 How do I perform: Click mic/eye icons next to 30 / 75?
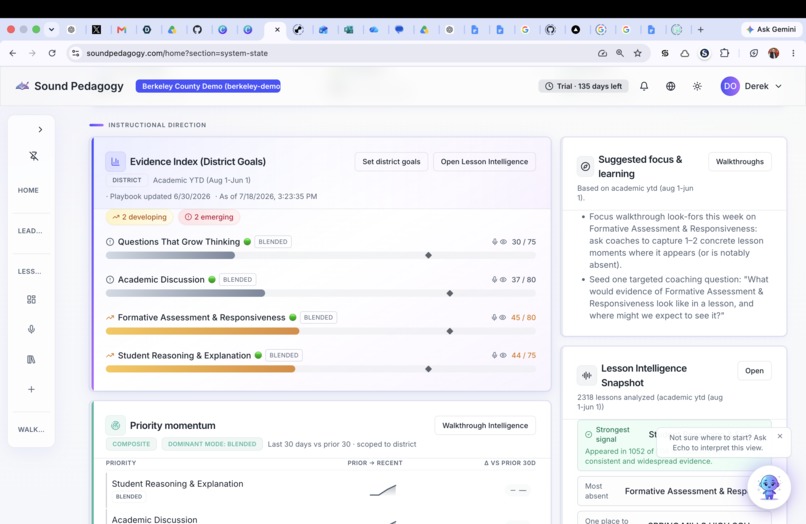coord(499,242)
